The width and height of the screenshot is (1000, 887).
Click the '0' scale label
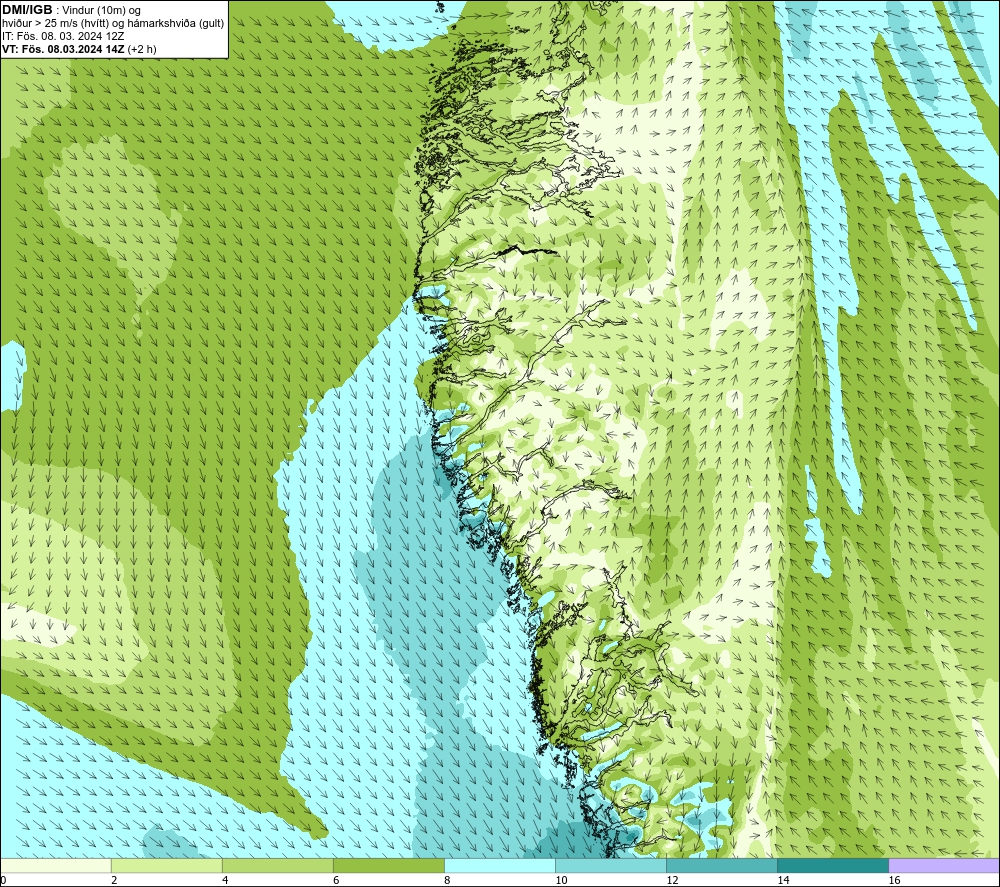3,880
